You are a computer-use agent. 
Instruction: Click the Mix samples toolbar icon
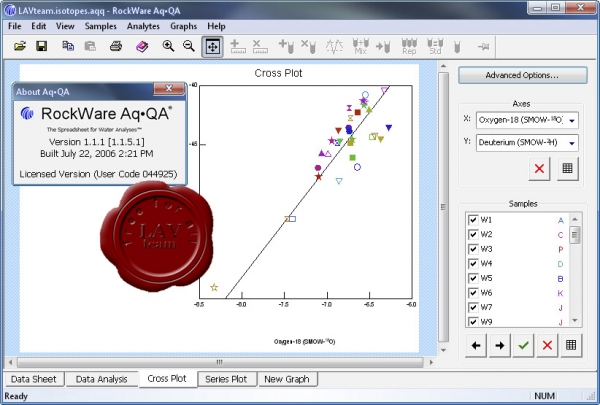(360, 46)
